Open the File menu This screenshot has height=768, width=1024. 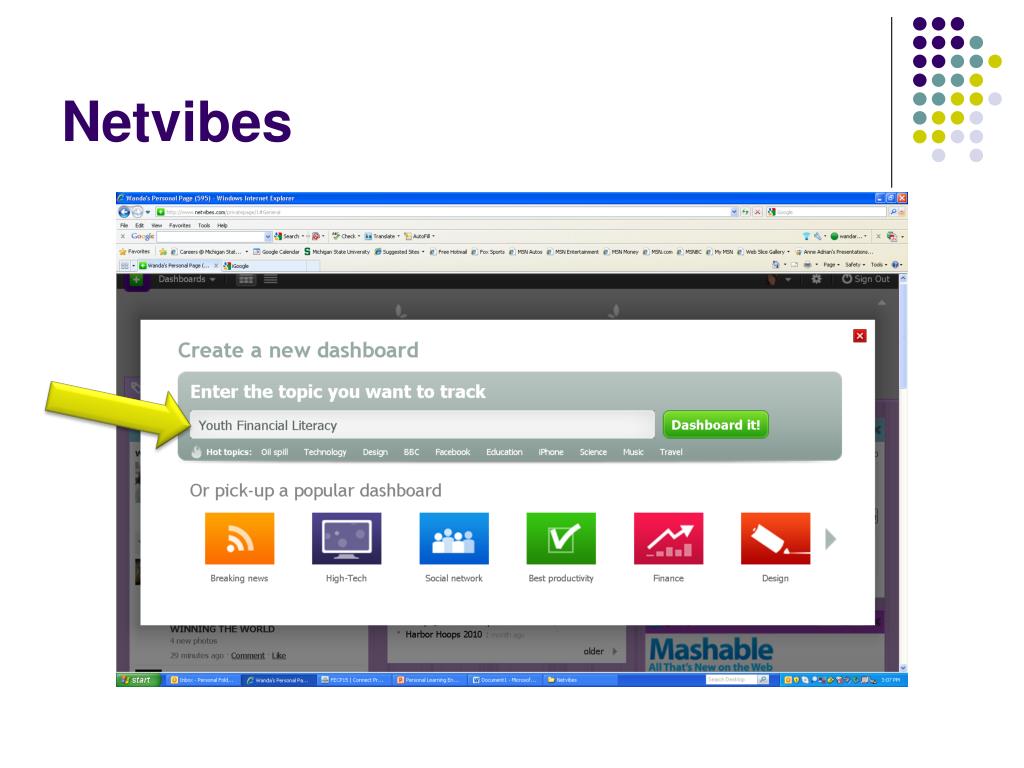point(124,225)
